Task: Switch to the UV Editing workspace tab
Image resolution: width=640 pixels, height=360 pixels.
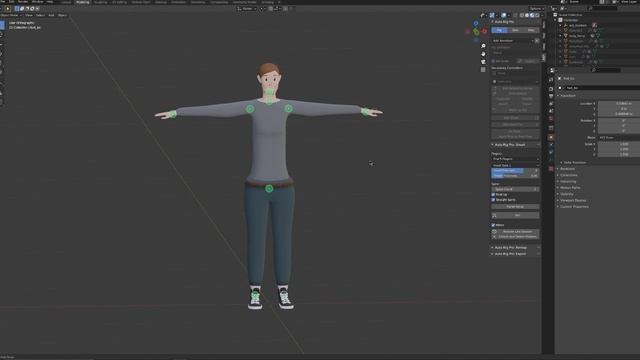Action: (120, 2)
